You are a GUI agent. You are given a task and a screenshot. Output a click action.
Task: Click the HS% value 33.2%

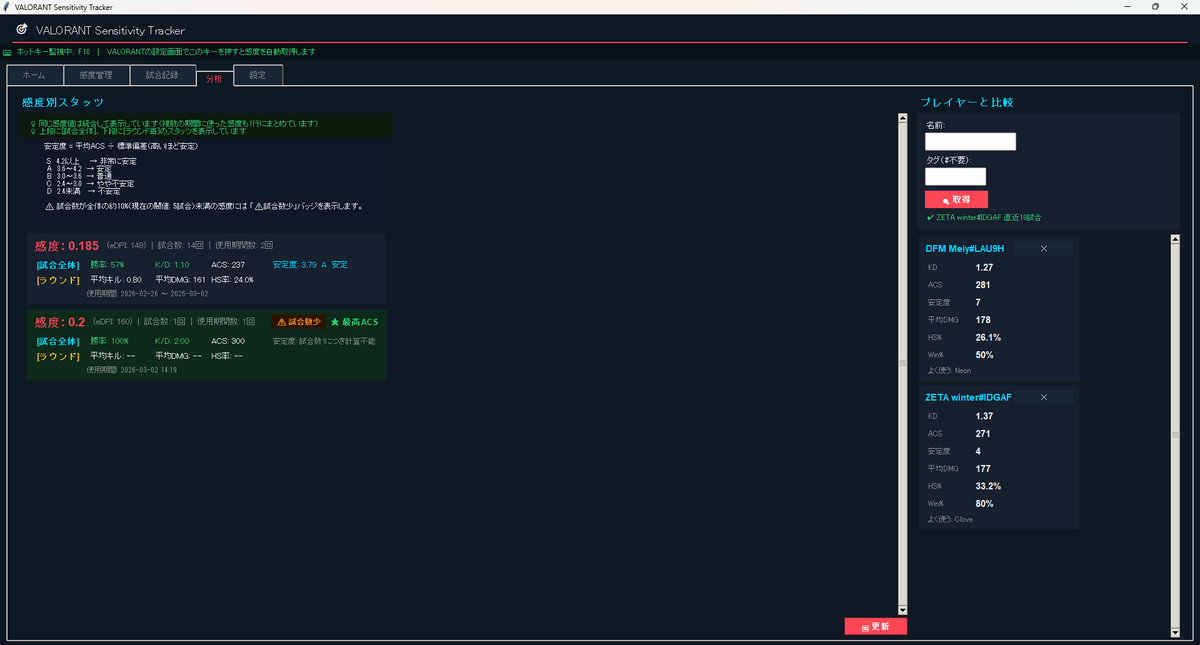coord(988,486)
